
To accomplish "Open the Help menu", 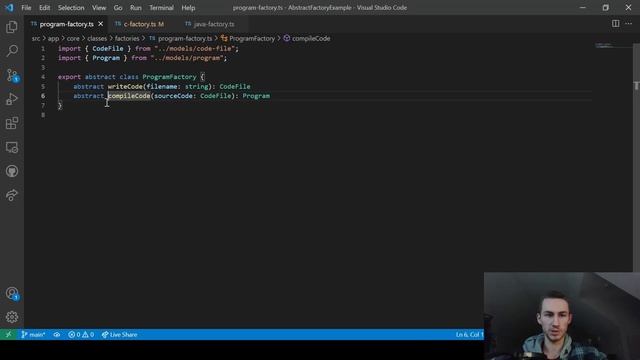I will 188,8.
